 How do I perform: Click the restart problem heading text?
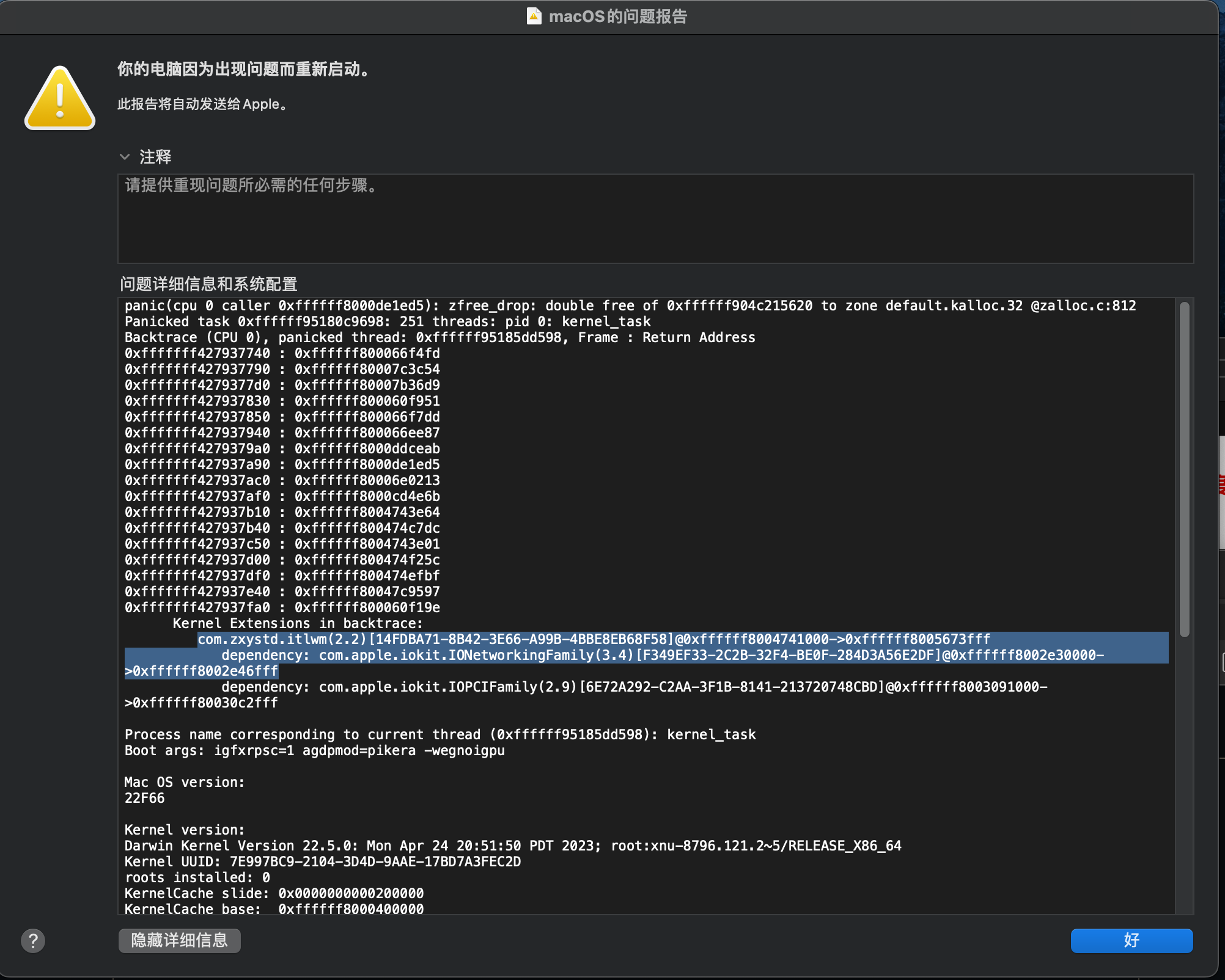coord(243,70)
